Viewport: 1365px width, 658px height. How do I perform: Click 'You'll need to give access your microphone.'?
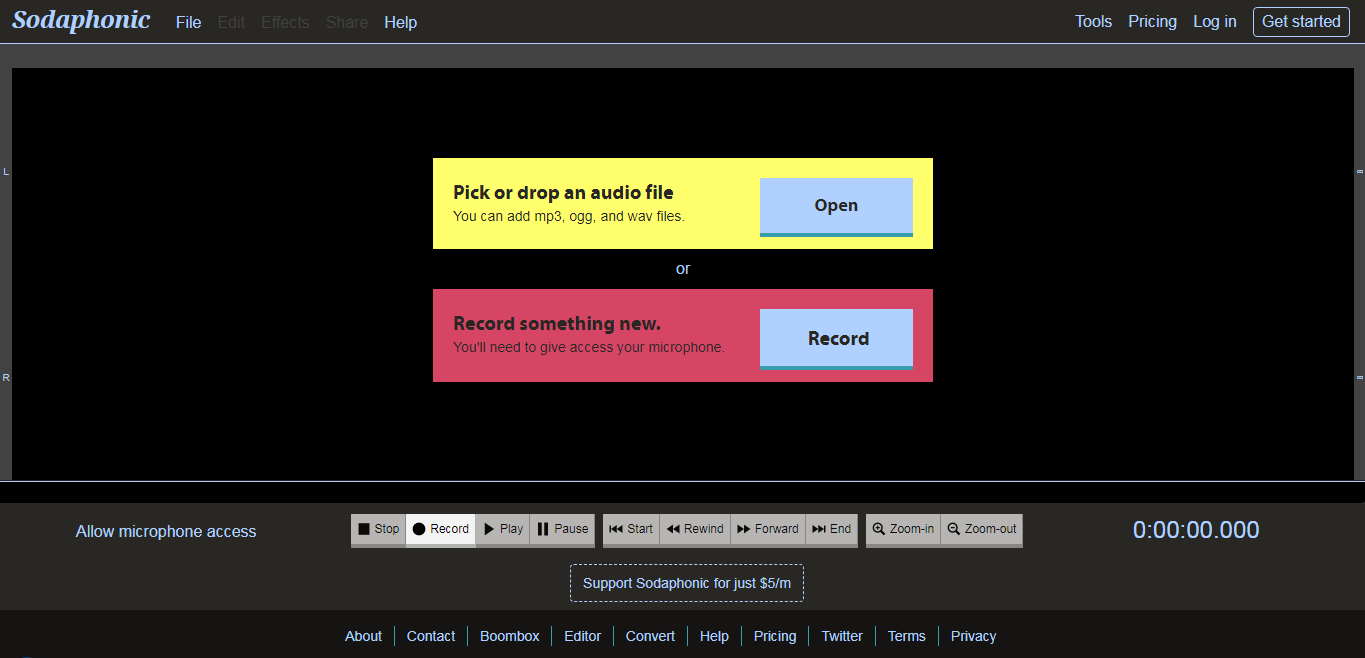[x=589, y=348]
